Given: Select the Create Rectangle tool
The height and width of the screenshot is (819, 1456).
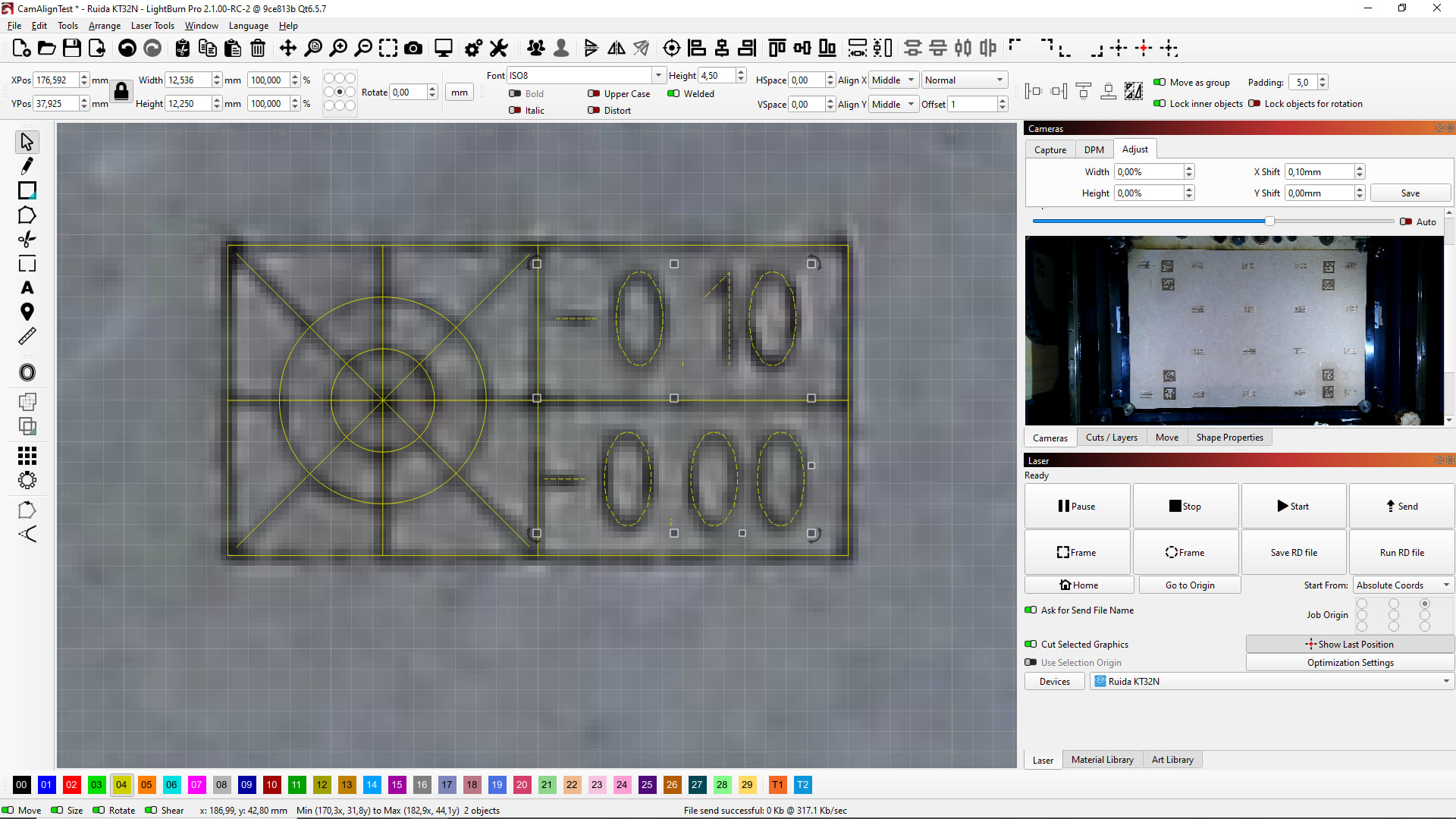Looking at the screenshot, I should 27,190.
